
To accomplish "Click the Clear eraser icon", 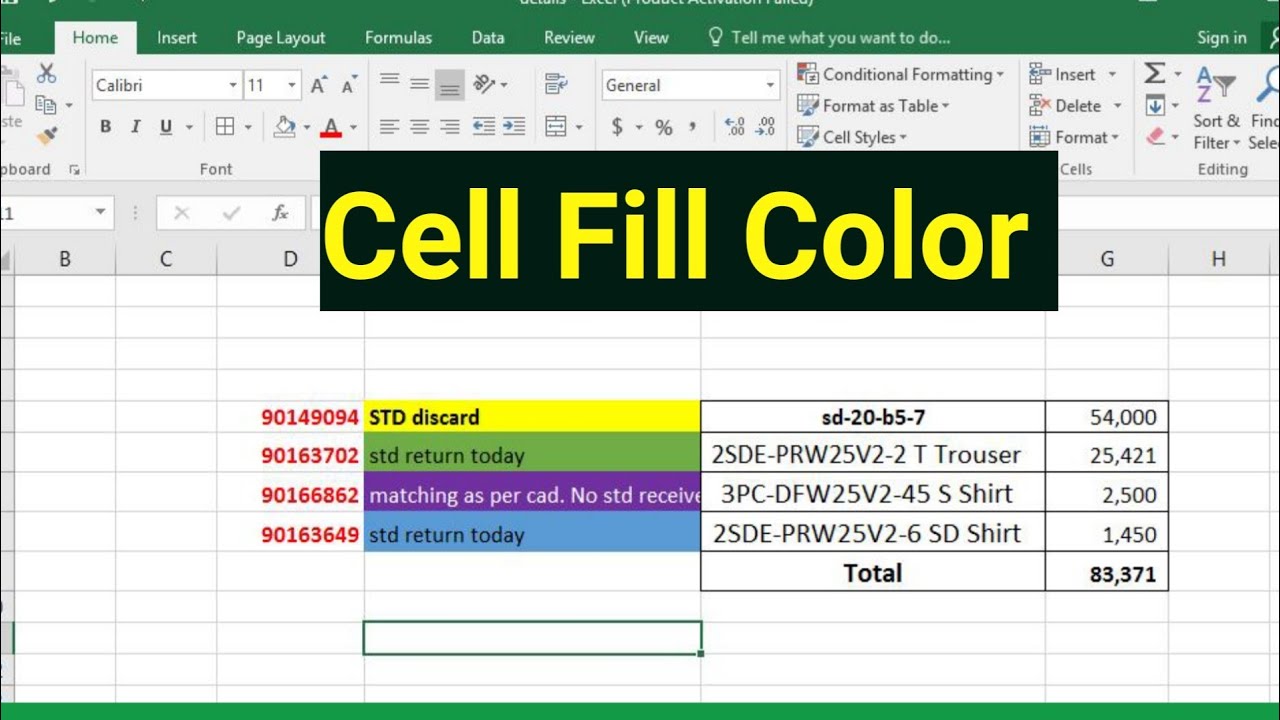I will [x=1156, y=136].
